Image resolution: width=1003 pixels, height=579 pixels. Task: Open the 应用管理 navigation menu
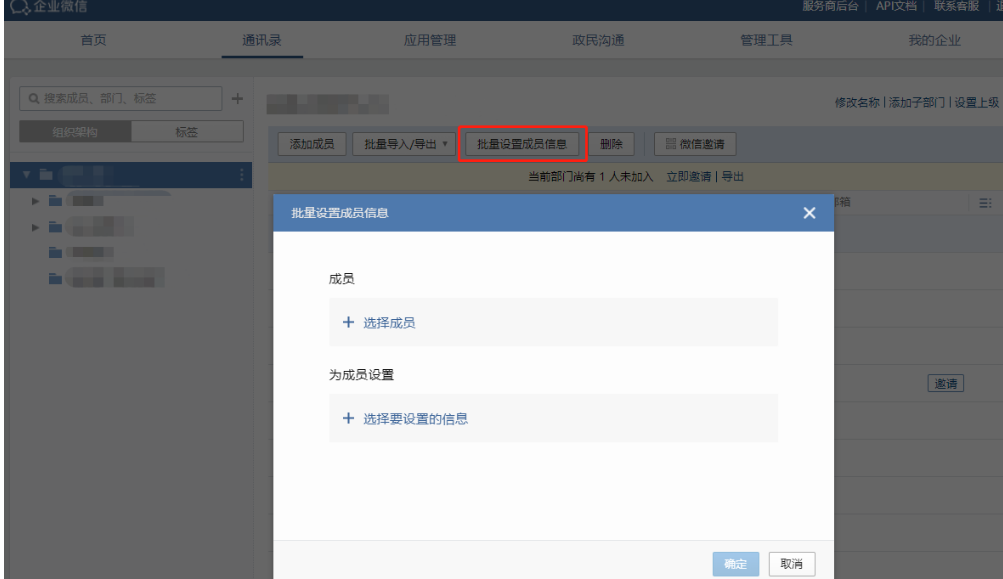coord(432,40)
